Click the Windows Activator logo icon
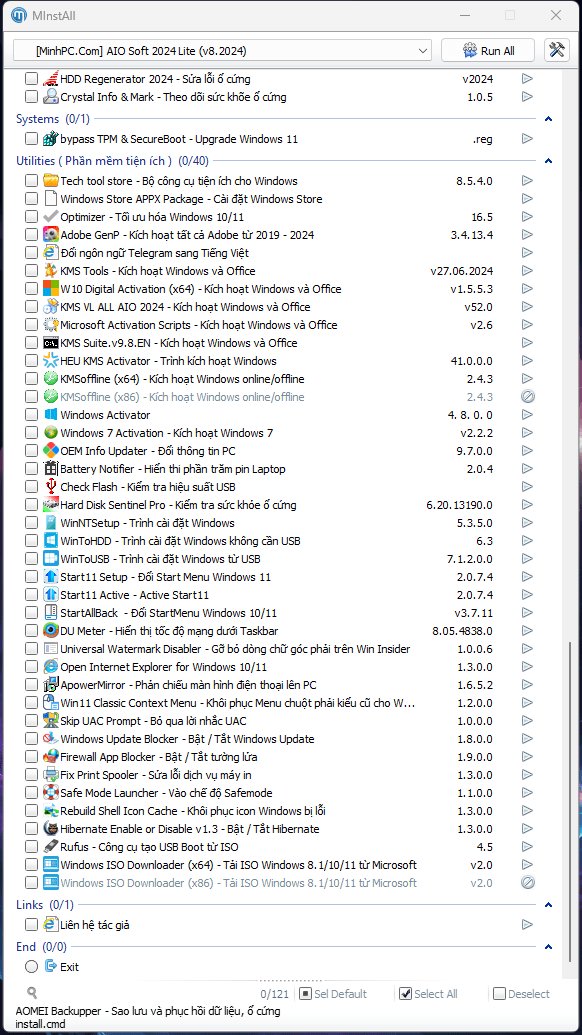Image resolution: width=582 pixels, height=1035 pixels. (51, 415)
